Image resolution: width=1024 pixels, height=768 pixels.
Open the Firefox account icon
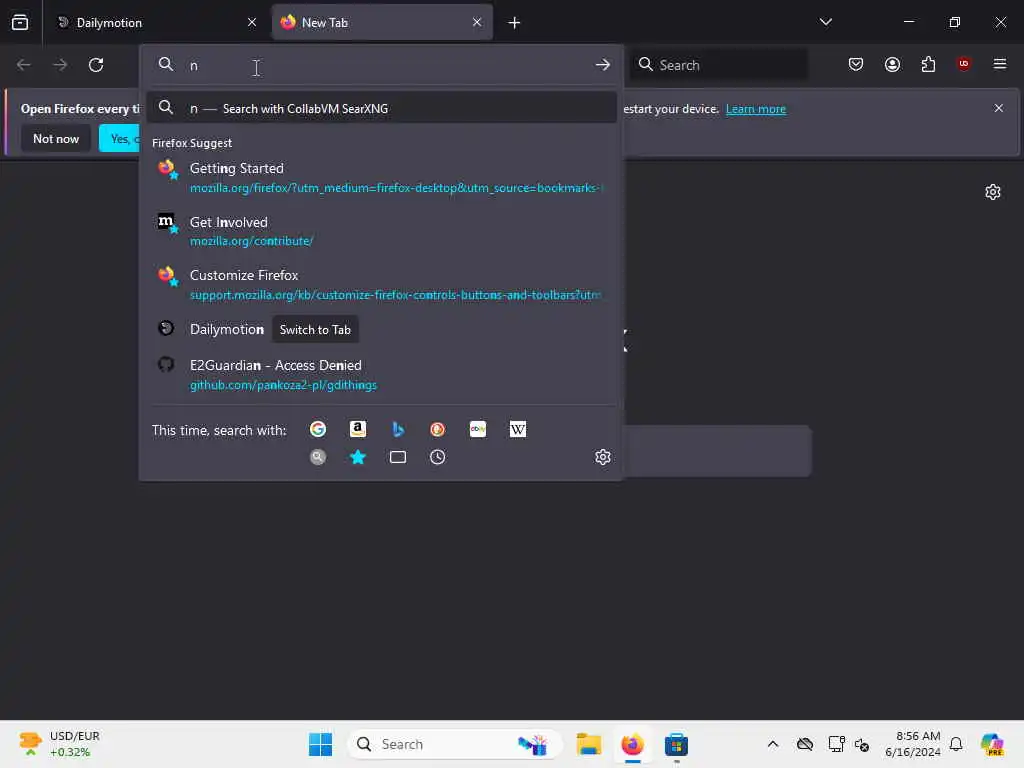pyautogui.click(x=892, y=64)
